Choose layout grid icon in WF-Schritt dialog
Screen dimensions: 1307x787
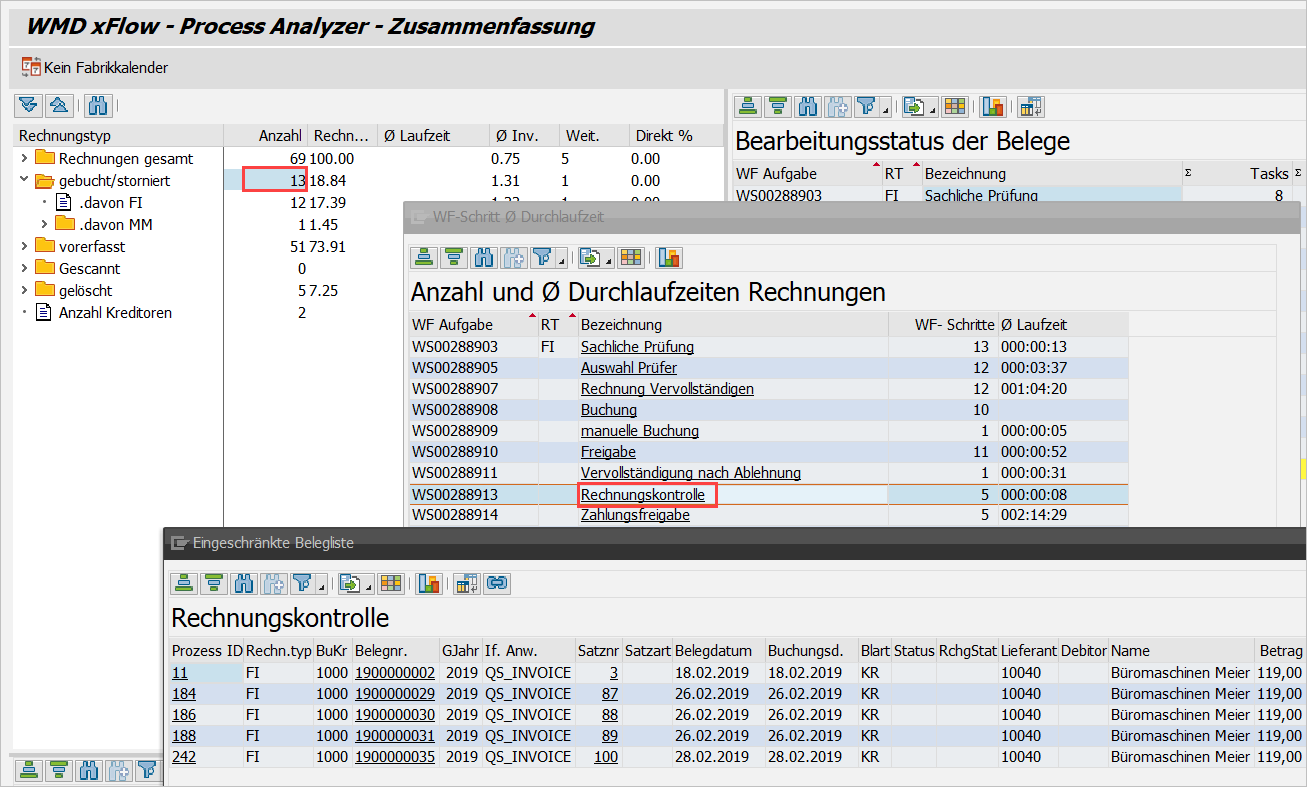[630, 257]
